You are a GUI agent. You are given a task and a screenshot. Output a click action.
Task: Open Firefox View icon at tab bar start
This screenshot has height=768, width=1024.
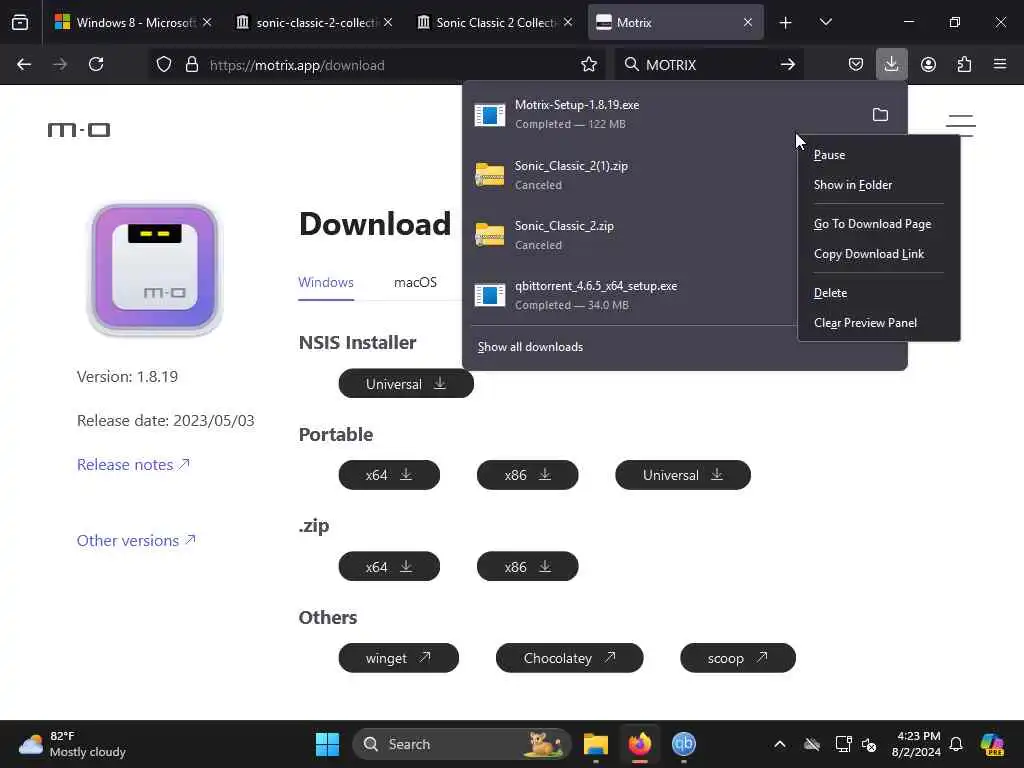tap(20, 22)
